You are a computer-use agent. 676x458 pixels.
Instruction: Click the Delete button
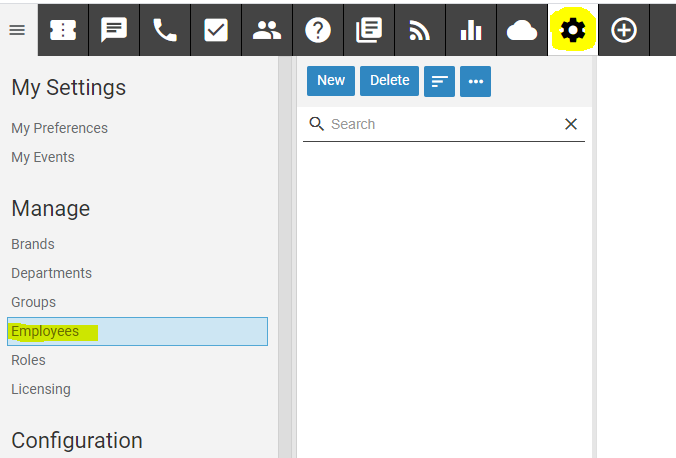point(389,81)
